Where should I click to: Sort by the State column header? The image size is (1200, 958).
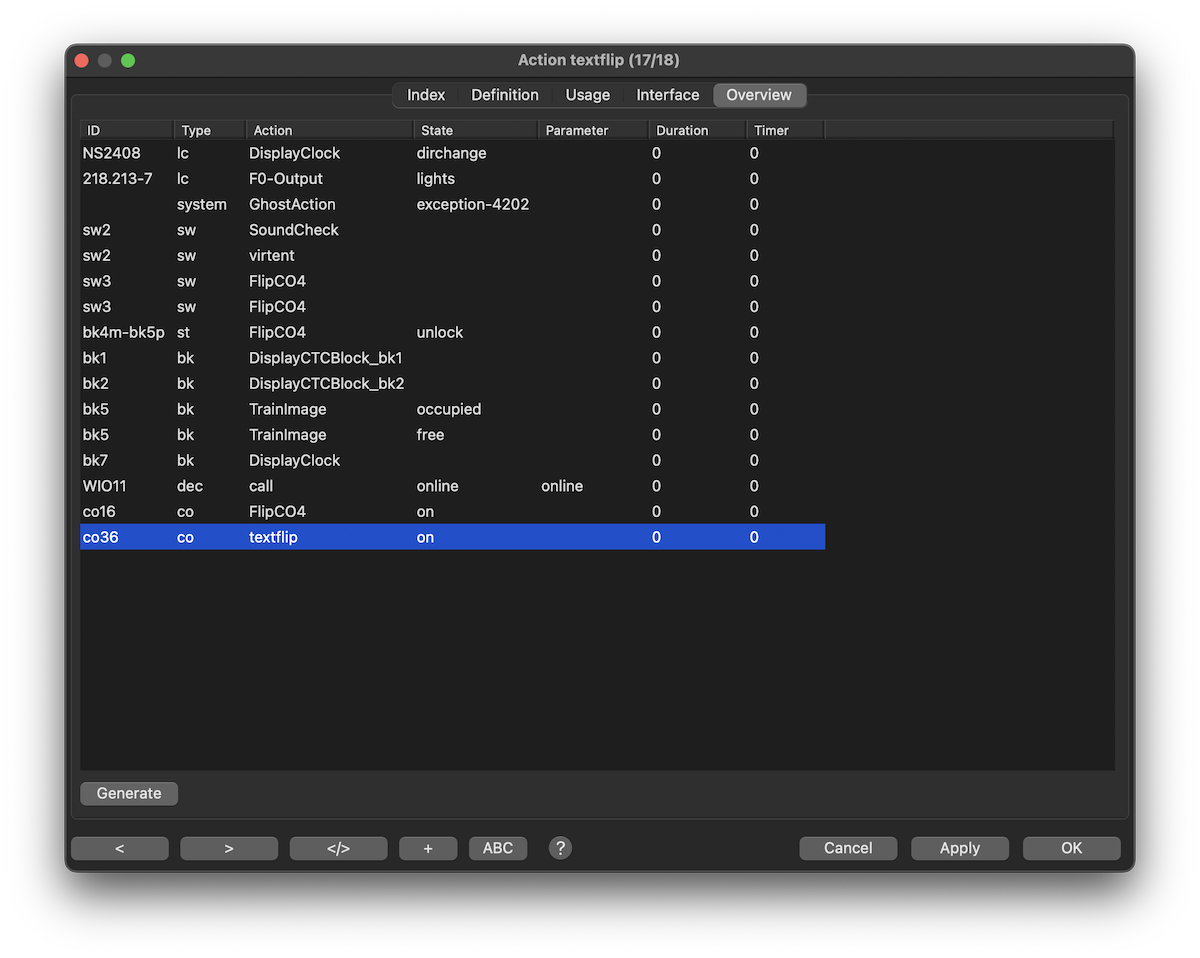(x=475, y=130)
